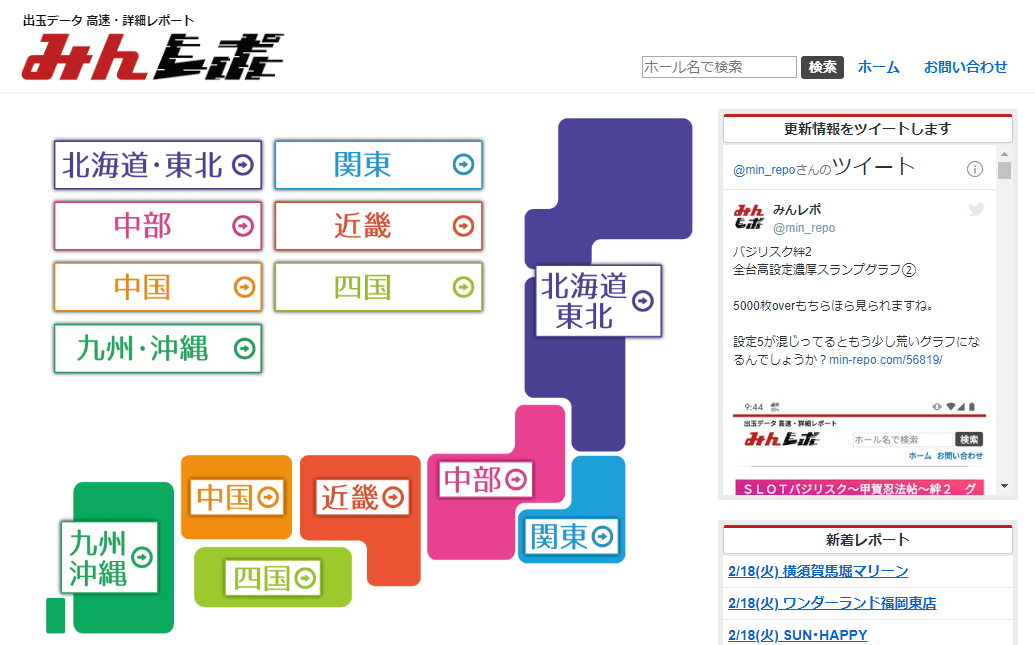Image resolution: width=1035 pixels, height=645 pixels.
Task: Click the arrow icon on map 四国 label
Action: (x=304, y=578)
